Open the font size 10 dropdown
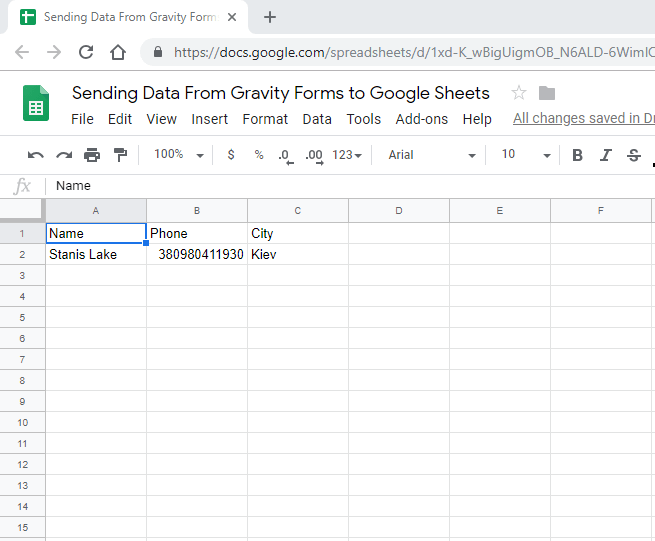 (x=526, y=155)
